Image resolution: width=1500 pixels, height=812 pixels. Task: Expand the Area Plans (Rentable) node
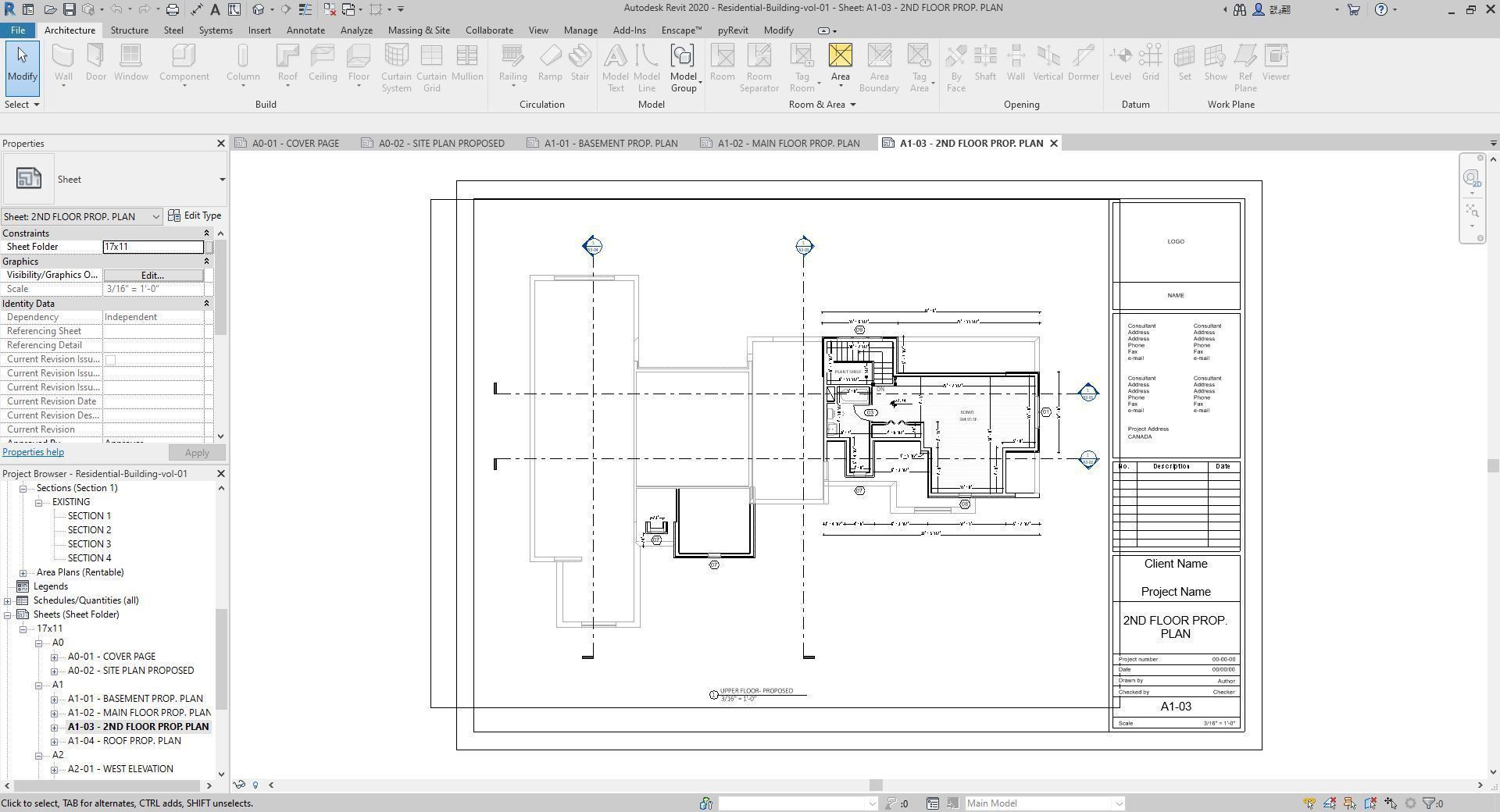tap(23, 572)
